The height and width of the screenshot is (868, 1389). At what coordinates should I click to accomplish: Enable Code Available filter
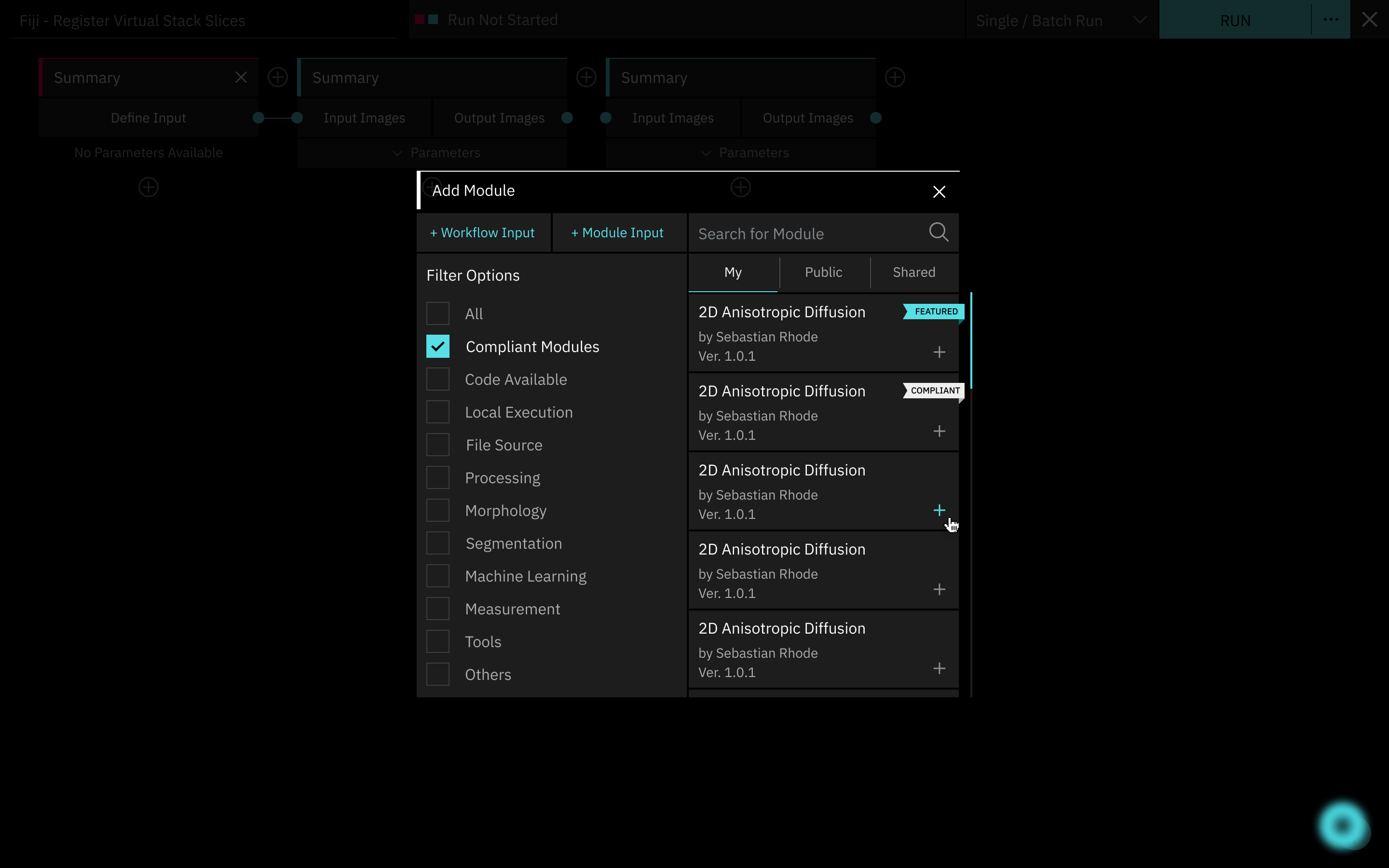[438, 379]
